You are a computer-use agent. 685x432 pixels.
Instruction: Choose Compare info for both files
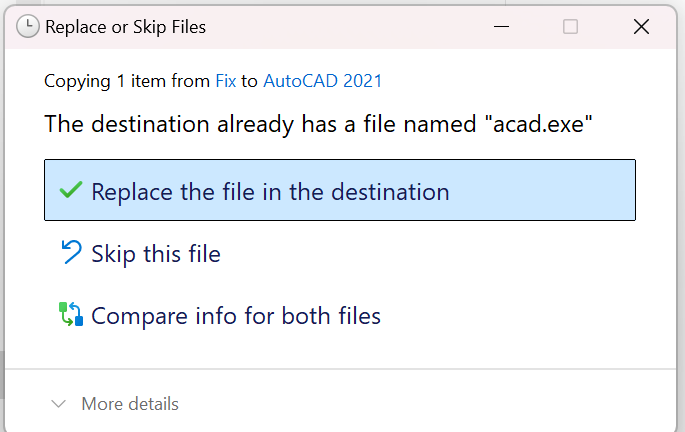236,316
